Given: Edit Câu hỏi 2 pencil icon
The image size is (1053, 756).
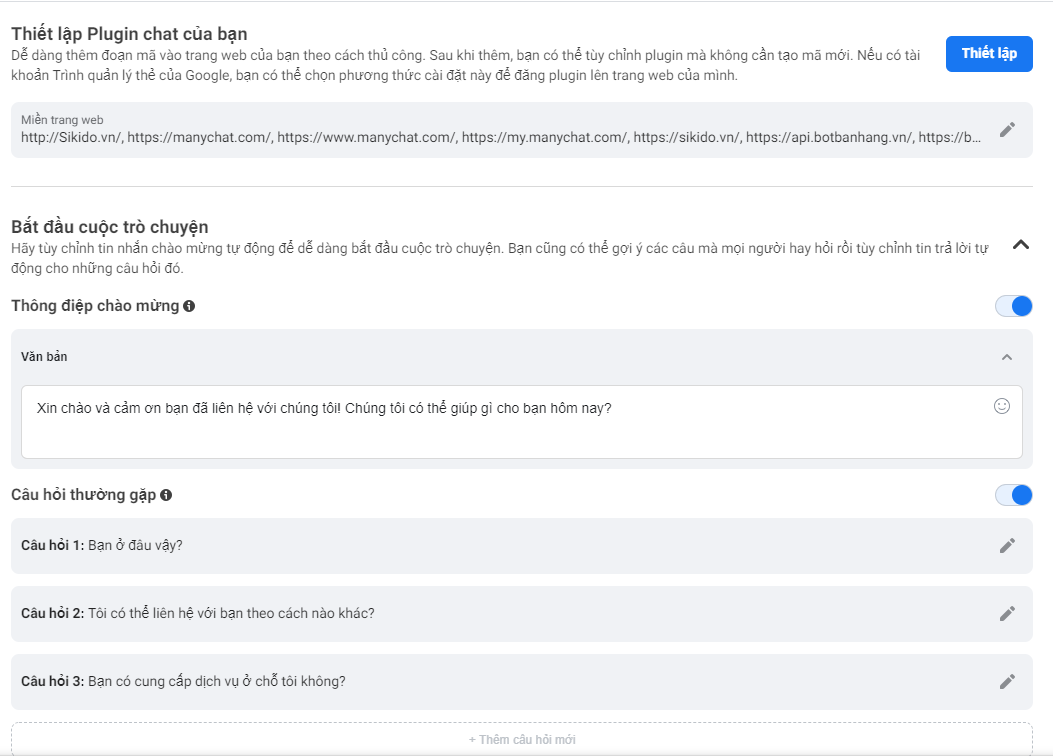Looking at the screenshot, I should [1007, 614].
